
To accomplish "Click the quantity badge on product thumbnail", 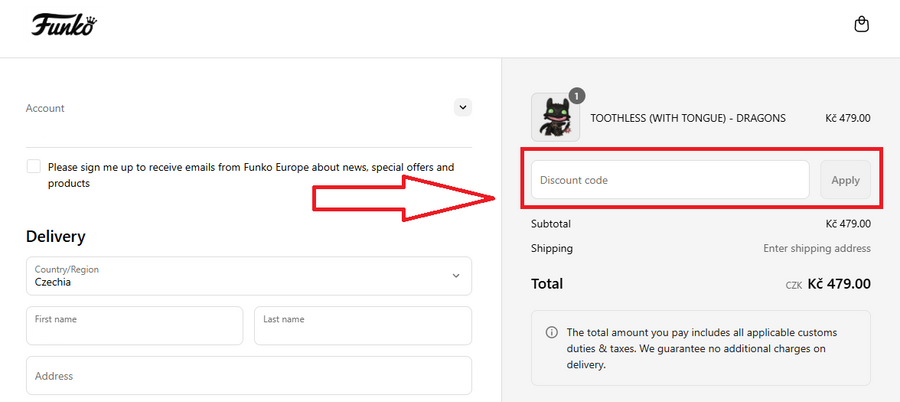I will [576, 96].
